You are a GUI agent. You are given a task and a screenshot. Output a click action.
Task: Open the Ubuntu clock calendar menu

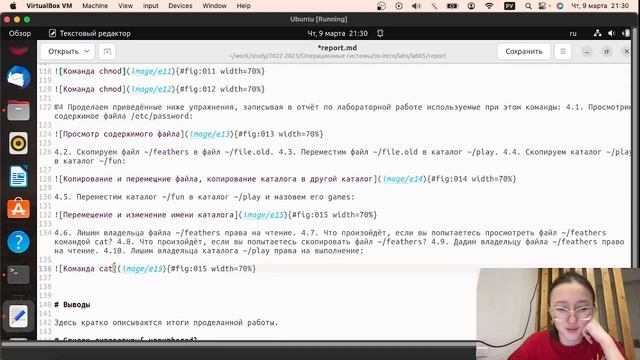[337, 33]
